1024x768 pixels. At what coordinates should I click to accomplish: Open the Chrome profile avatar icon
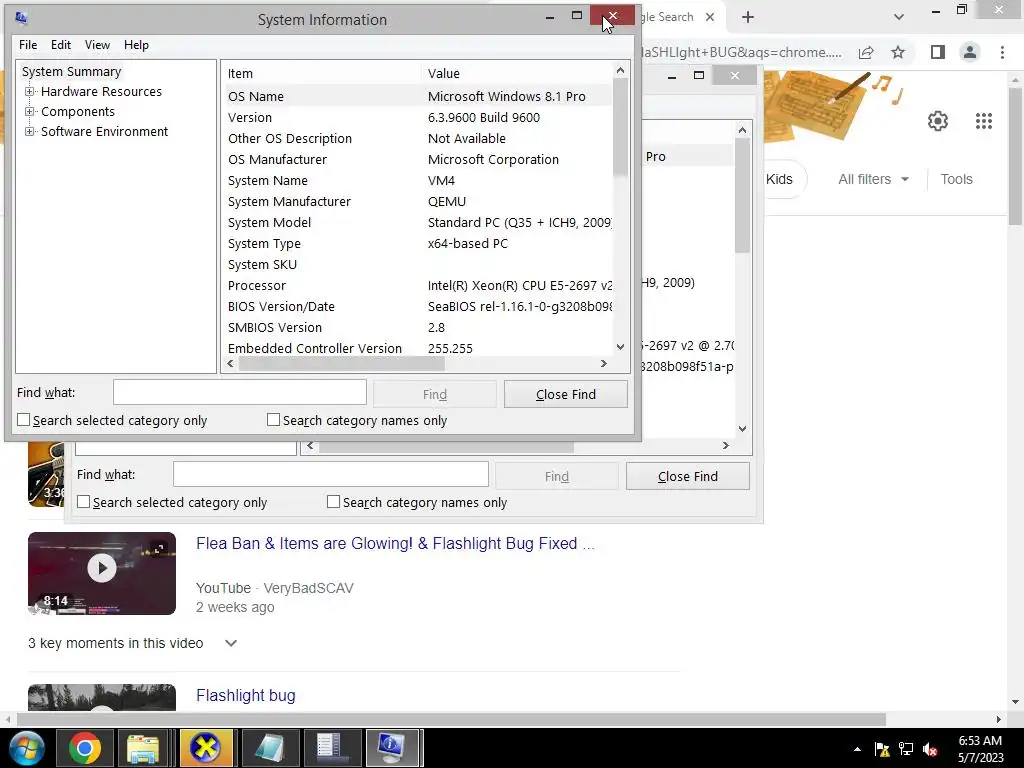970,52
